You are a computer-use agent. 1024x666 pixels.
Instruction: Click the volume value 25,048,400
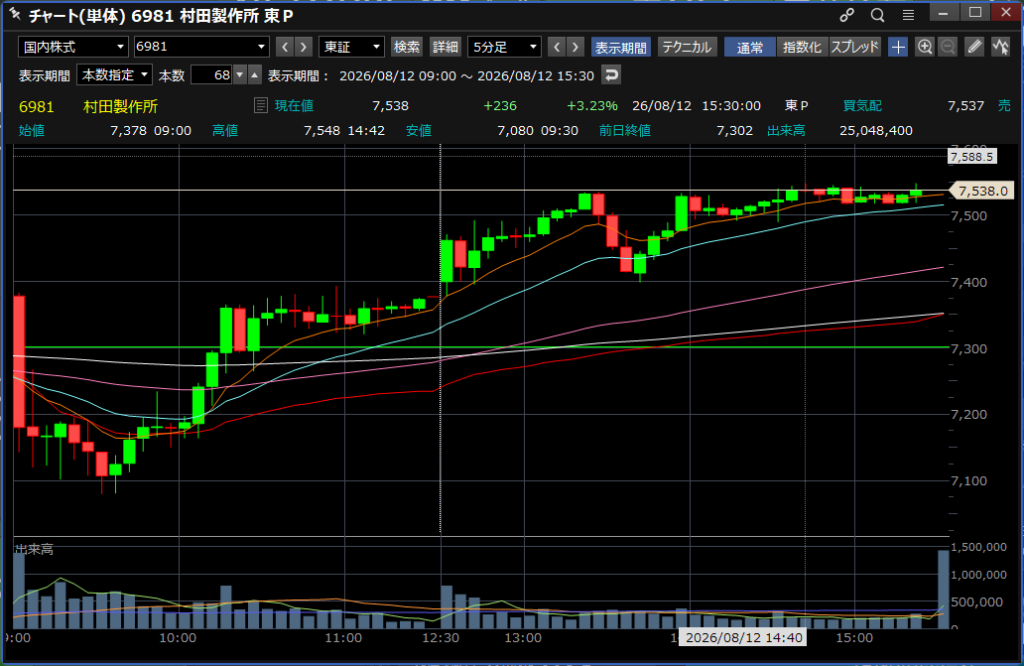point(876,131)
